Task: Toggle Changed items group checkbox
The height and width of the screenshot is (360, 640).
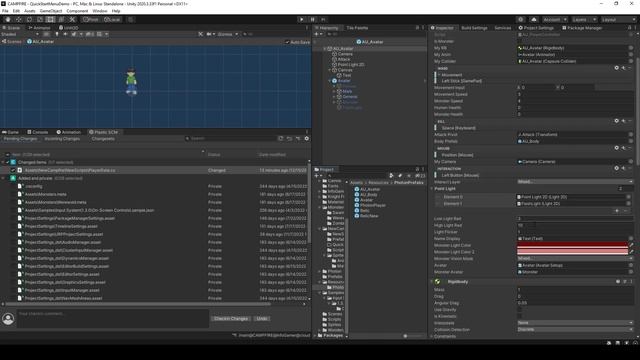Action: coord(7,162)
